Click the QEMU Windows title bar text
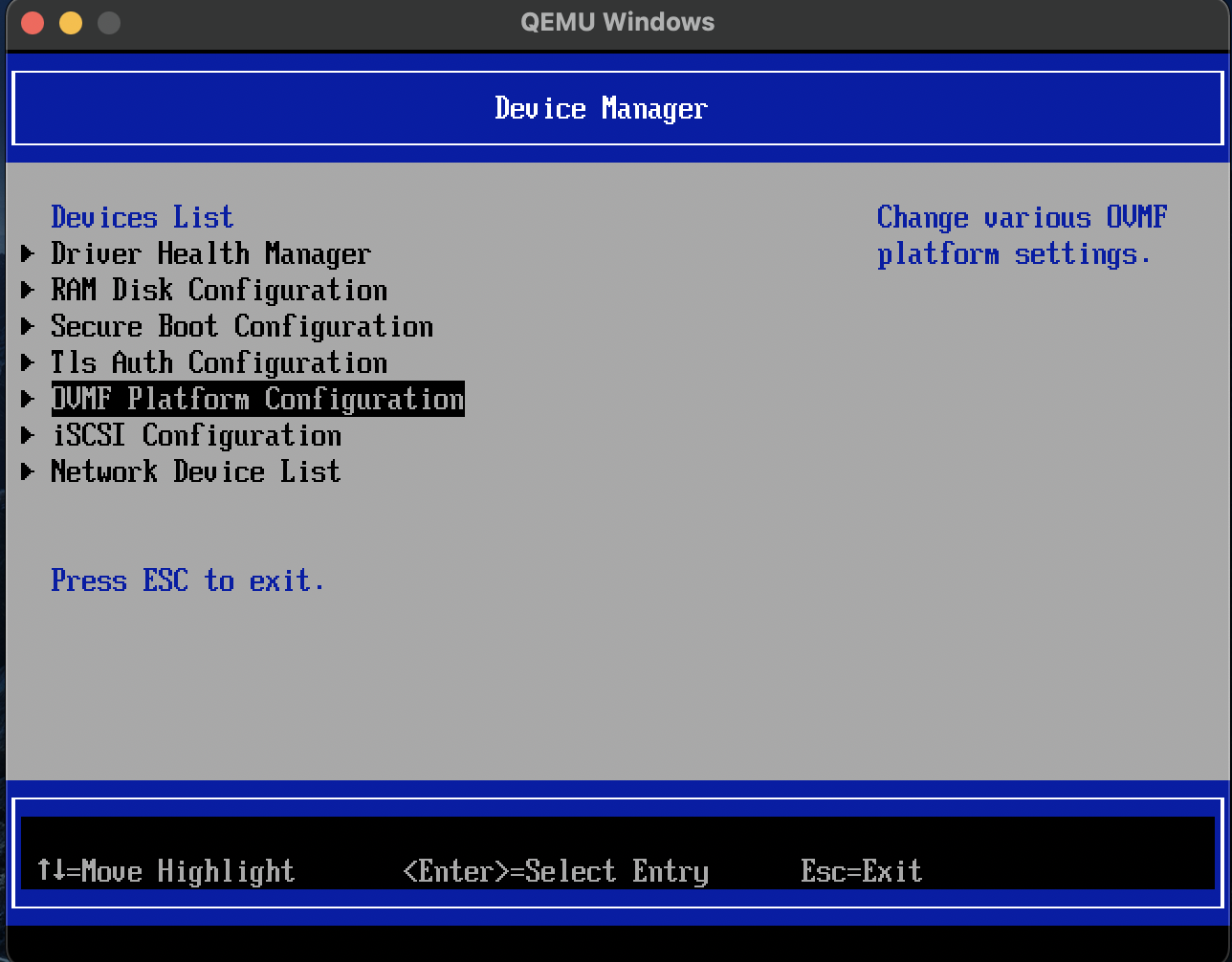The height and width of the screenshot is (962, 1232). 617,22
